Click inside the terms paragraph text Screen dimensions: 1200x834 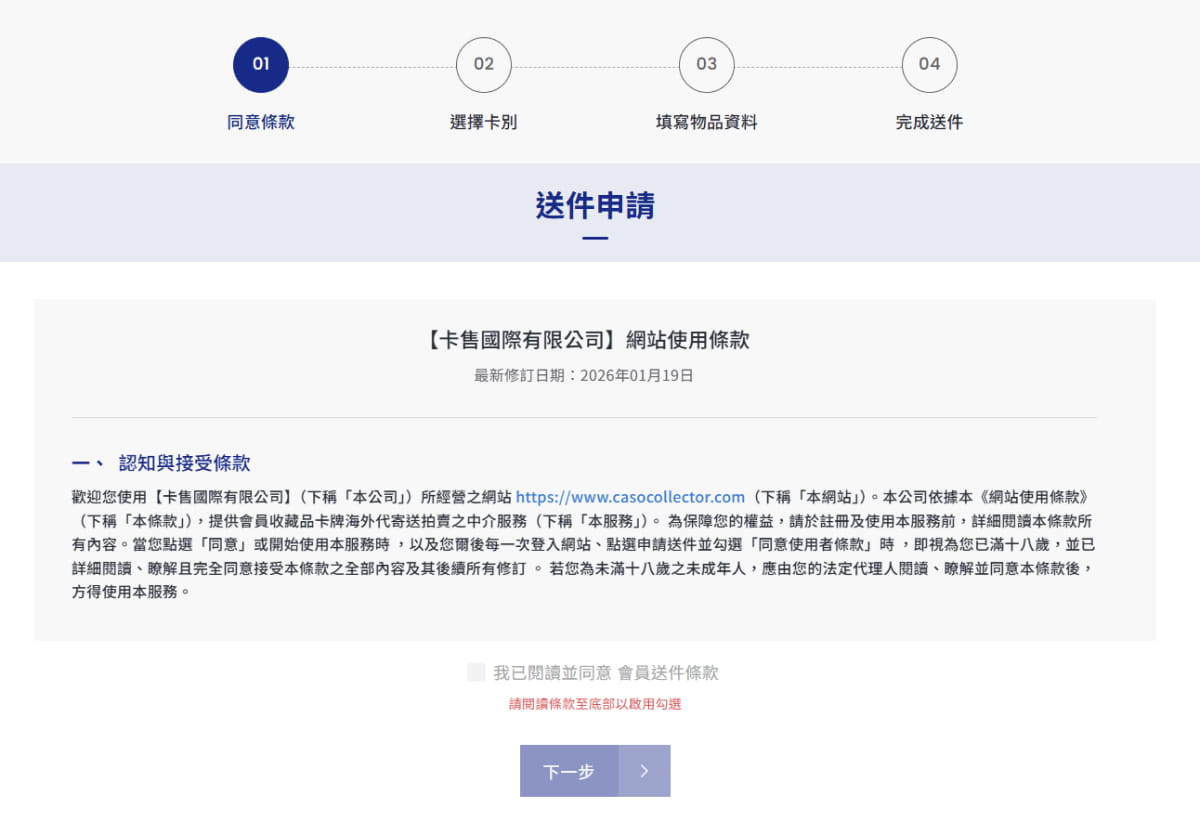580,544
